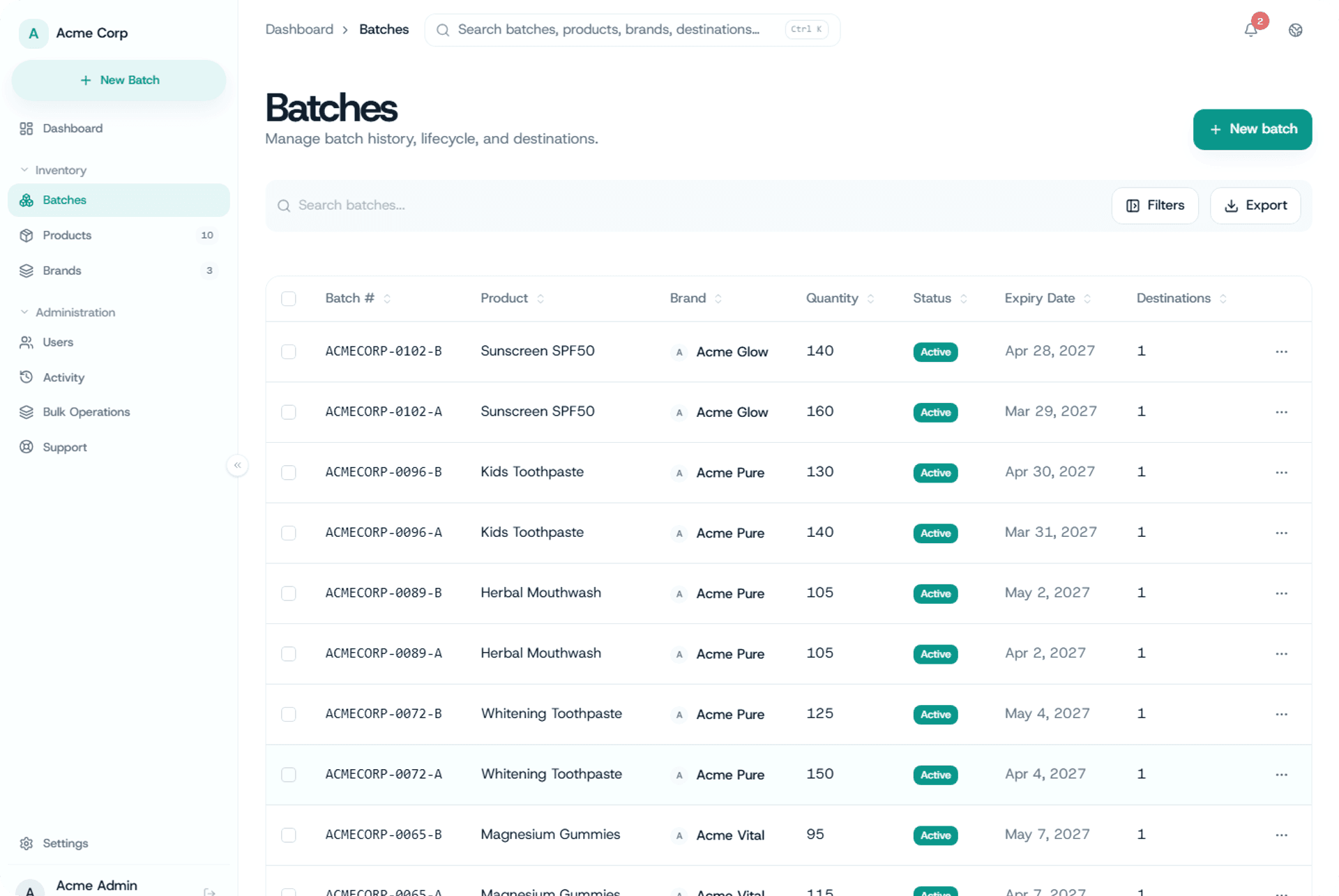Check the ACMECORP-0065-B row checkbox
Screen dimensions: 1339x896
[x=289, y=835]
